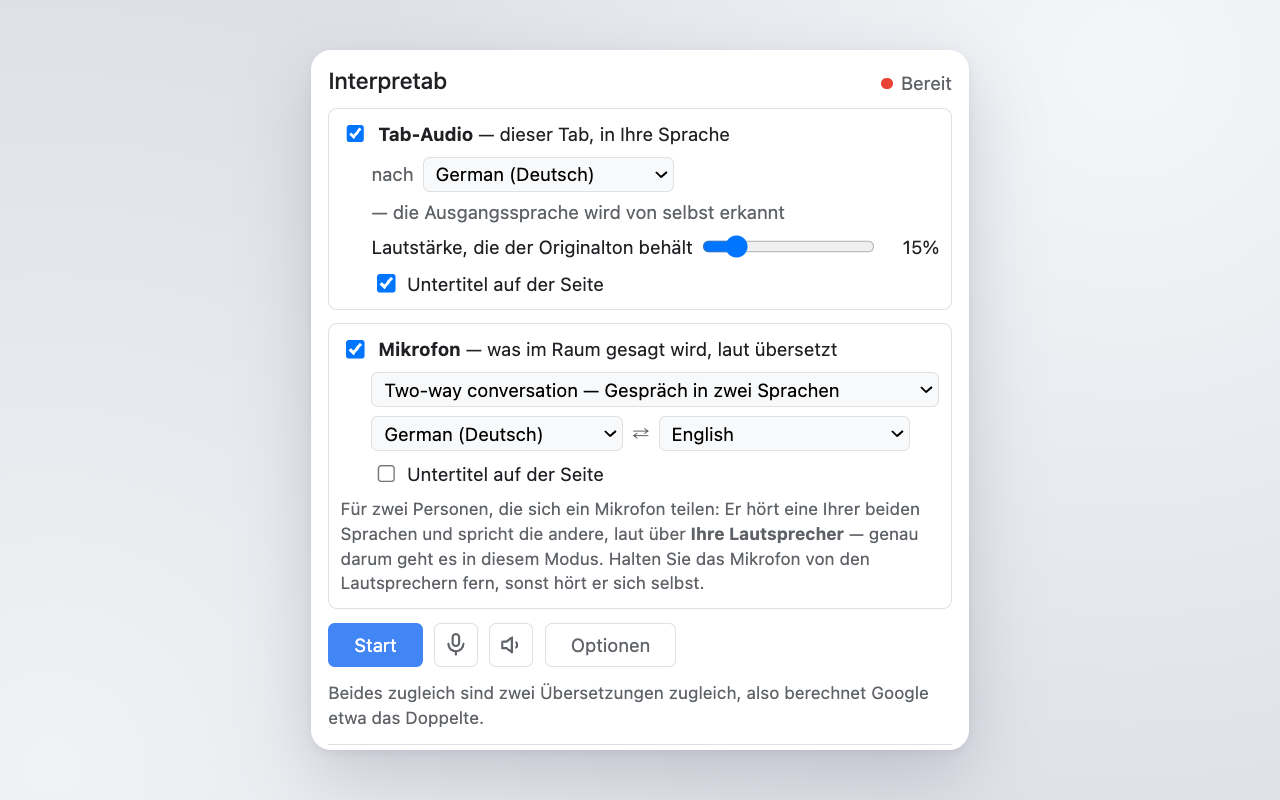Open the English language dropdown

784,434
